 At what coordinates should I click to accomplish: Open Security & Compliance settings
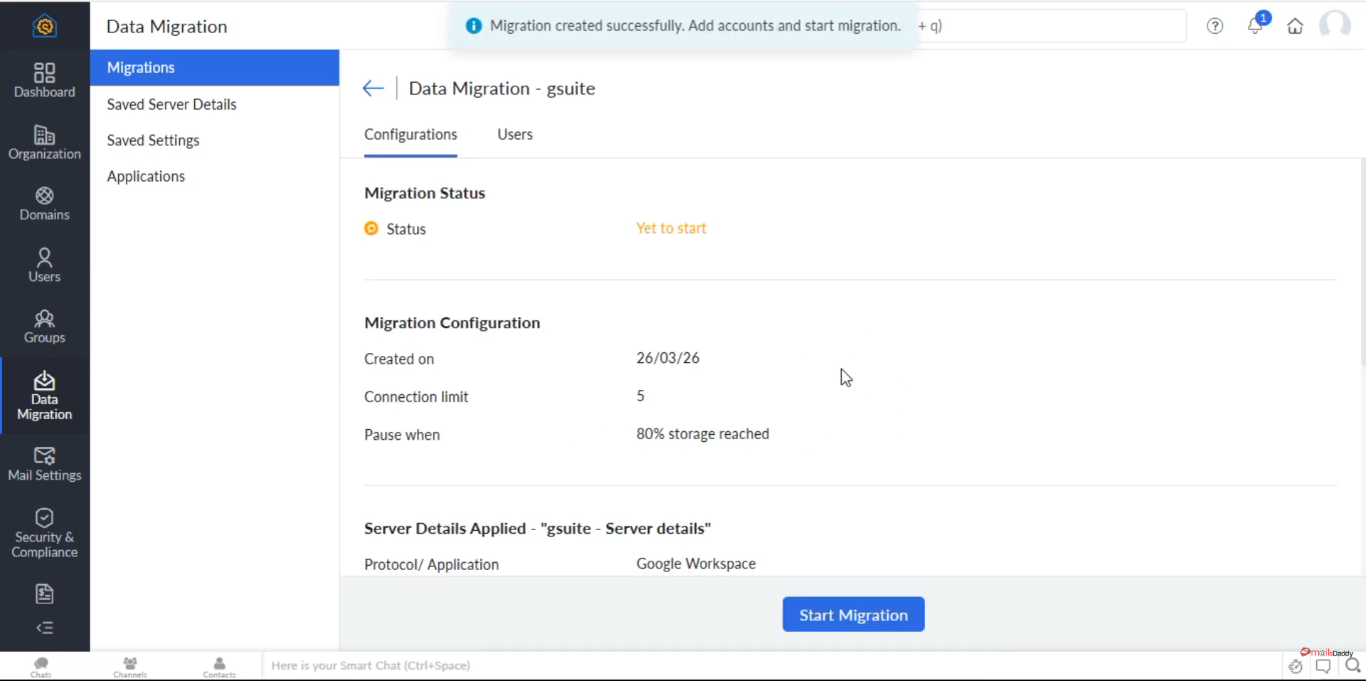tap(44, 530)
